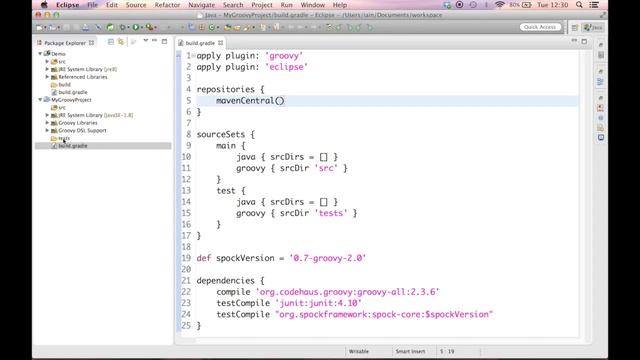
Task: Click 'Smart Insert' in the status bar
Action: click(x=410, y=351)
